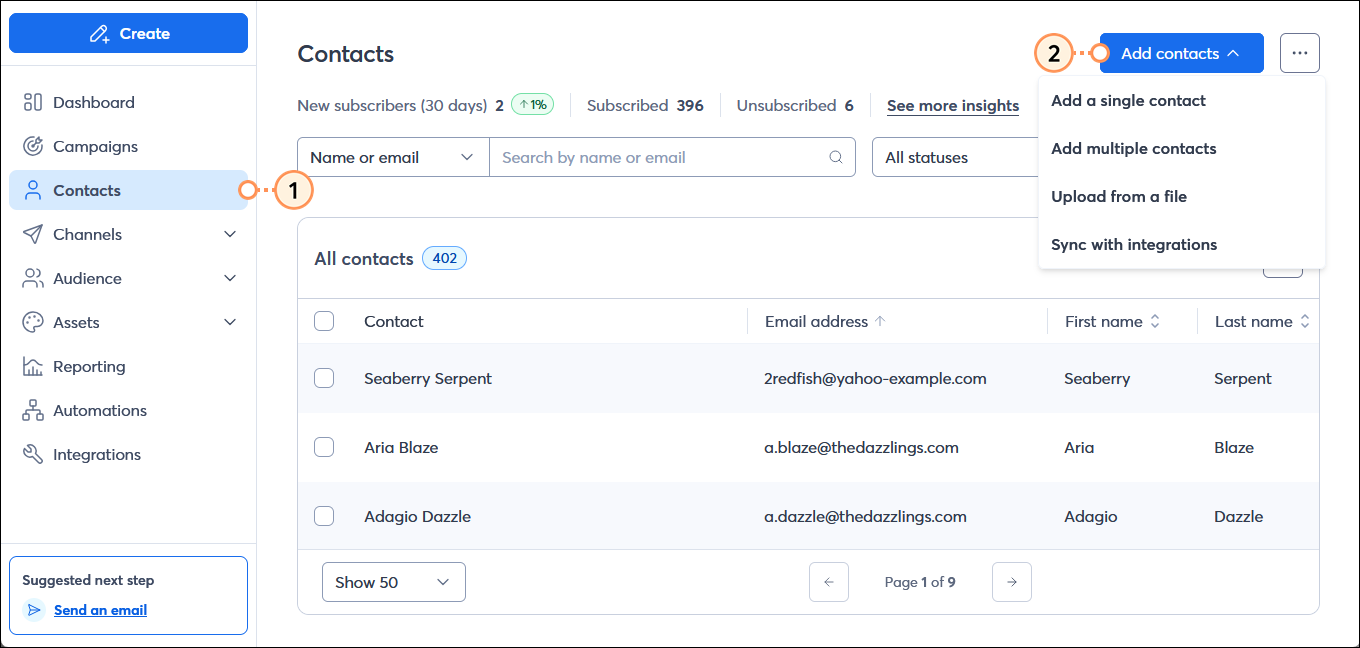Click inside the name or email search field
This screenshot has height=648, width=1360.
pos(660,157)
